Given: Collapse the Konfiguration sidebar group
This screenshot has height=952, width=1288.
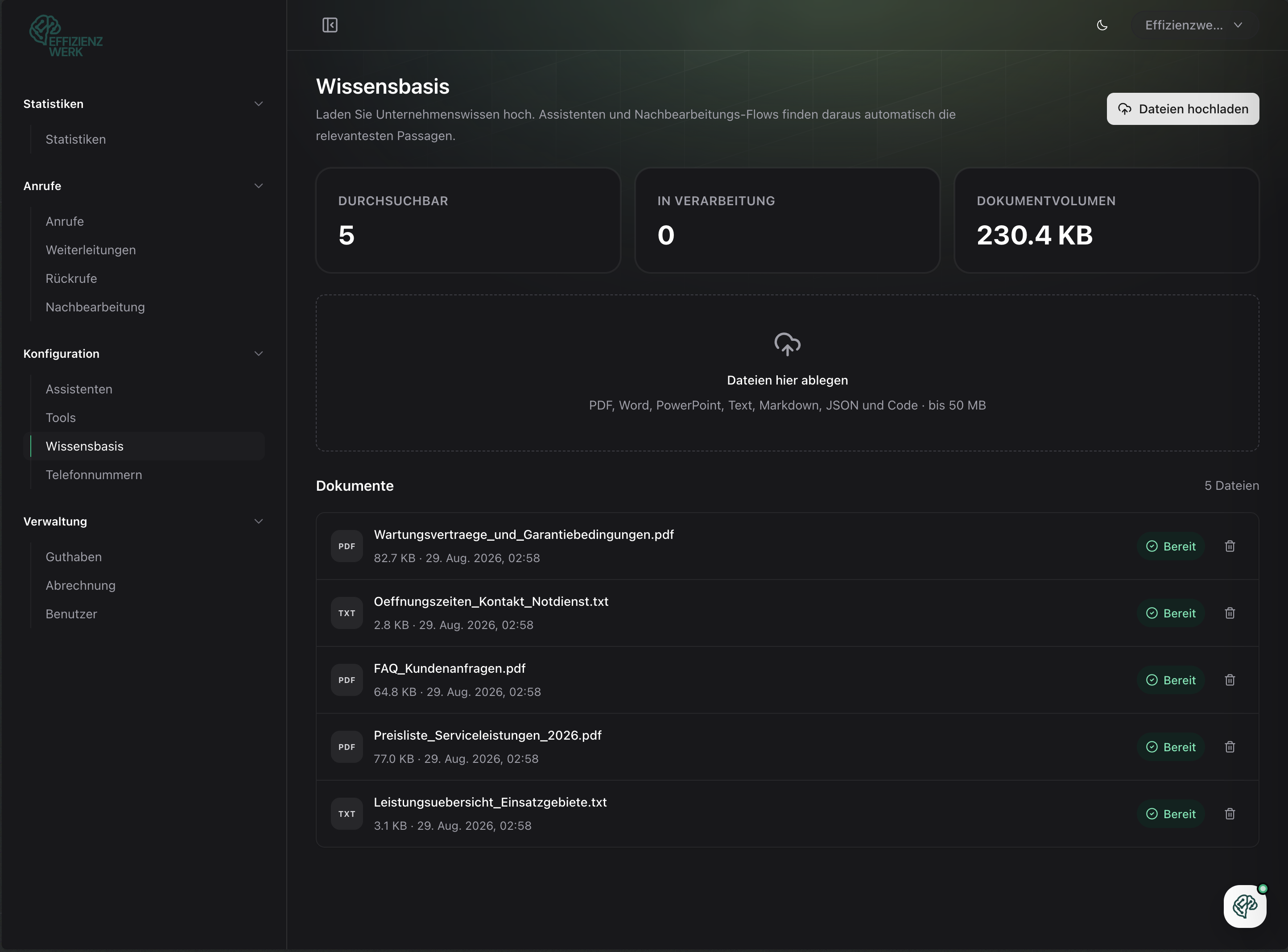Looking at the screenshot, I should pyautogui.click(x=258, y=353).
